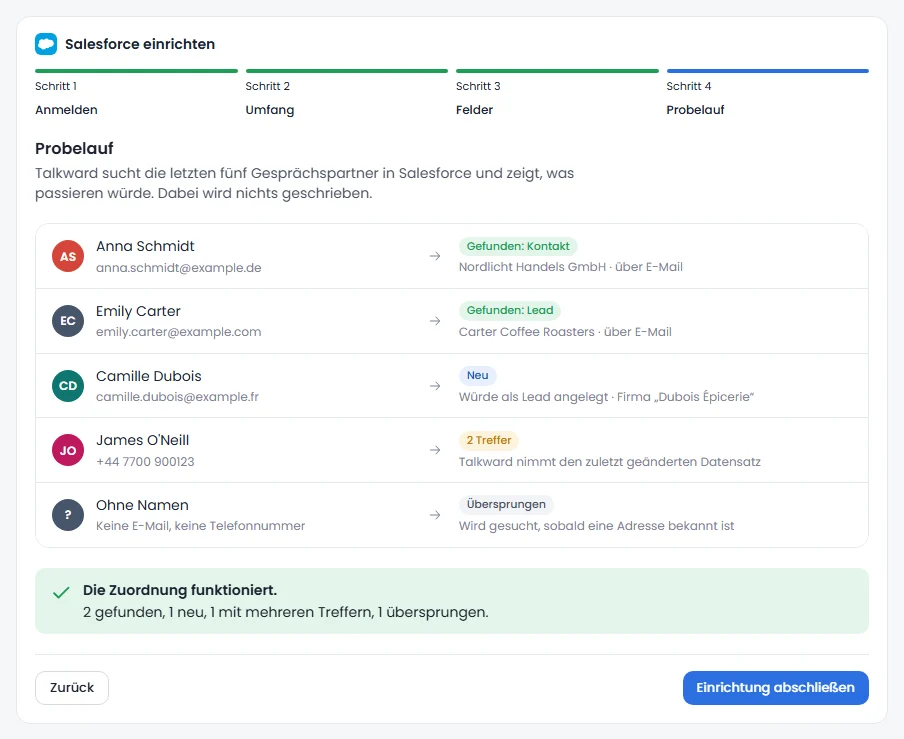Click the 'Übersprungen' badge

[506, 504]
